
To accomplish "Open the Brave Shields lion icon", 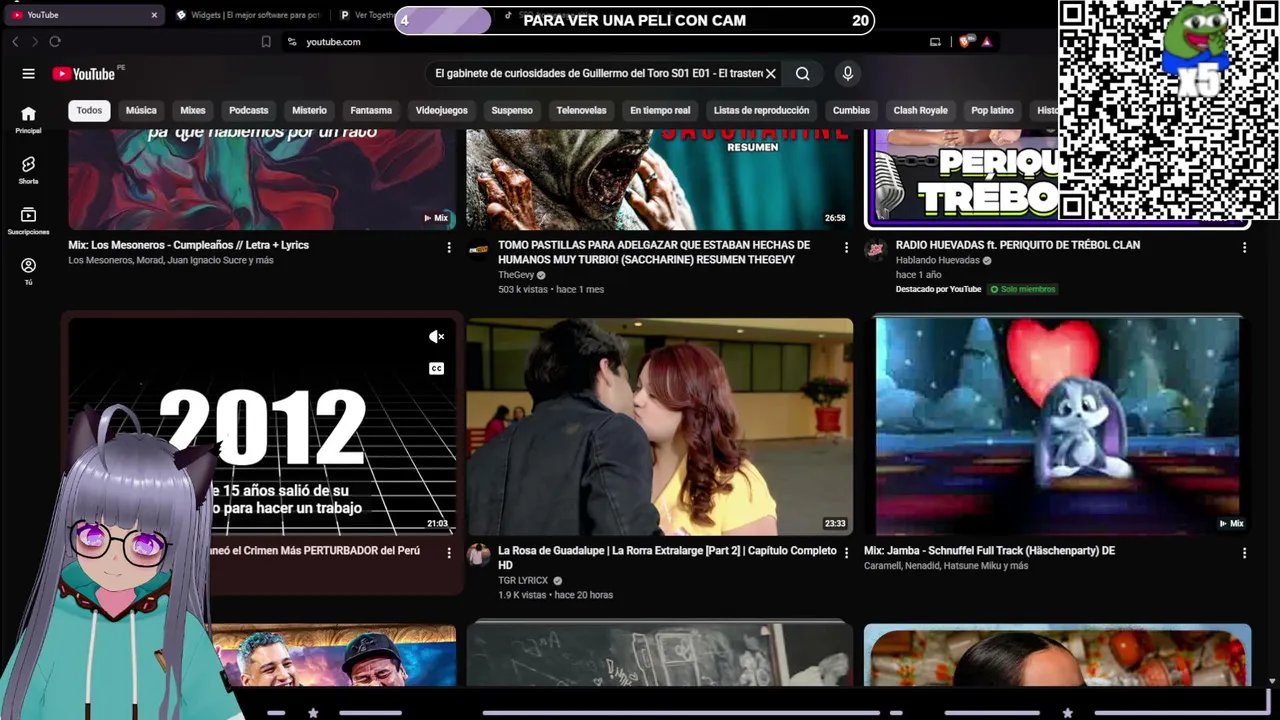I will (965, 42).
